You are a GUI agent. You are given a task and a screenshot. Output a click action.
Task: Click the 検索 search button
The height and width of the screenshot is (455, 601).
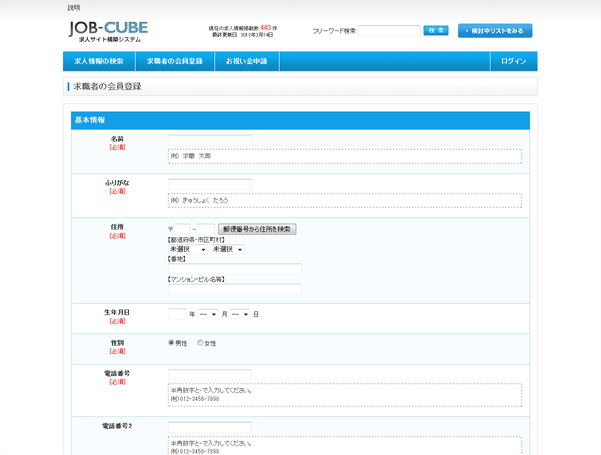(x=435, y=31)
